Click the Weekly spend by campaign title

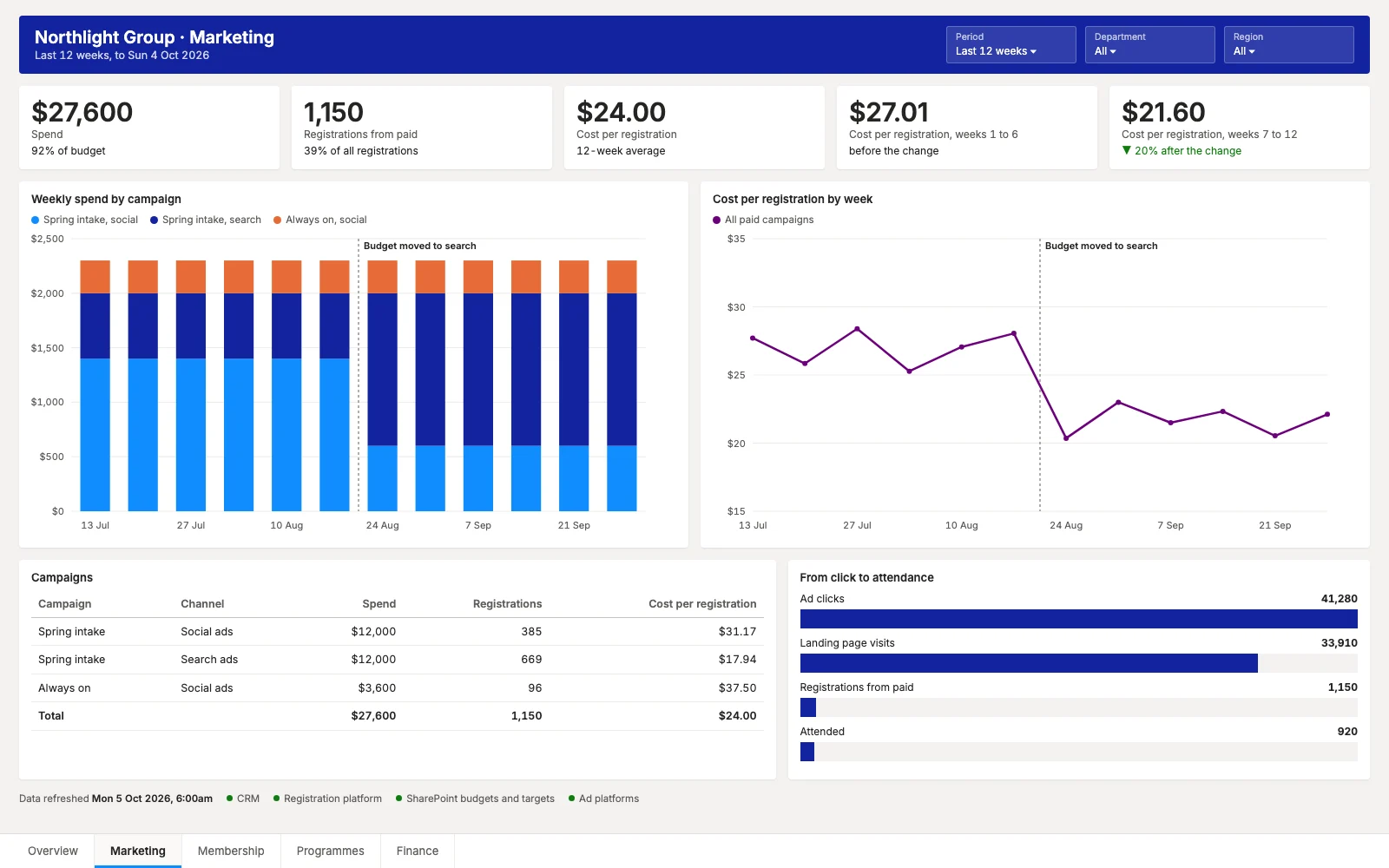pos(106,199)
